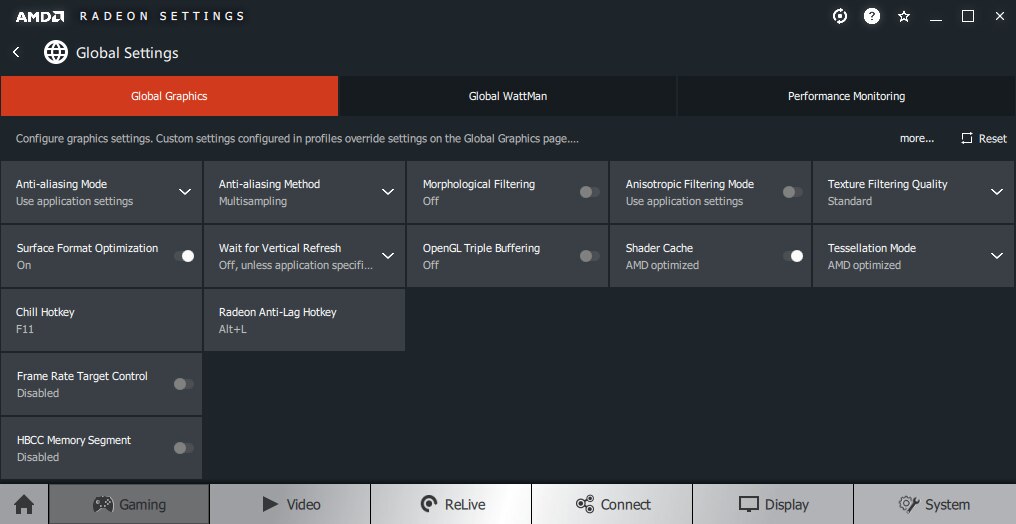Open the Display section label

click(787, 504)
